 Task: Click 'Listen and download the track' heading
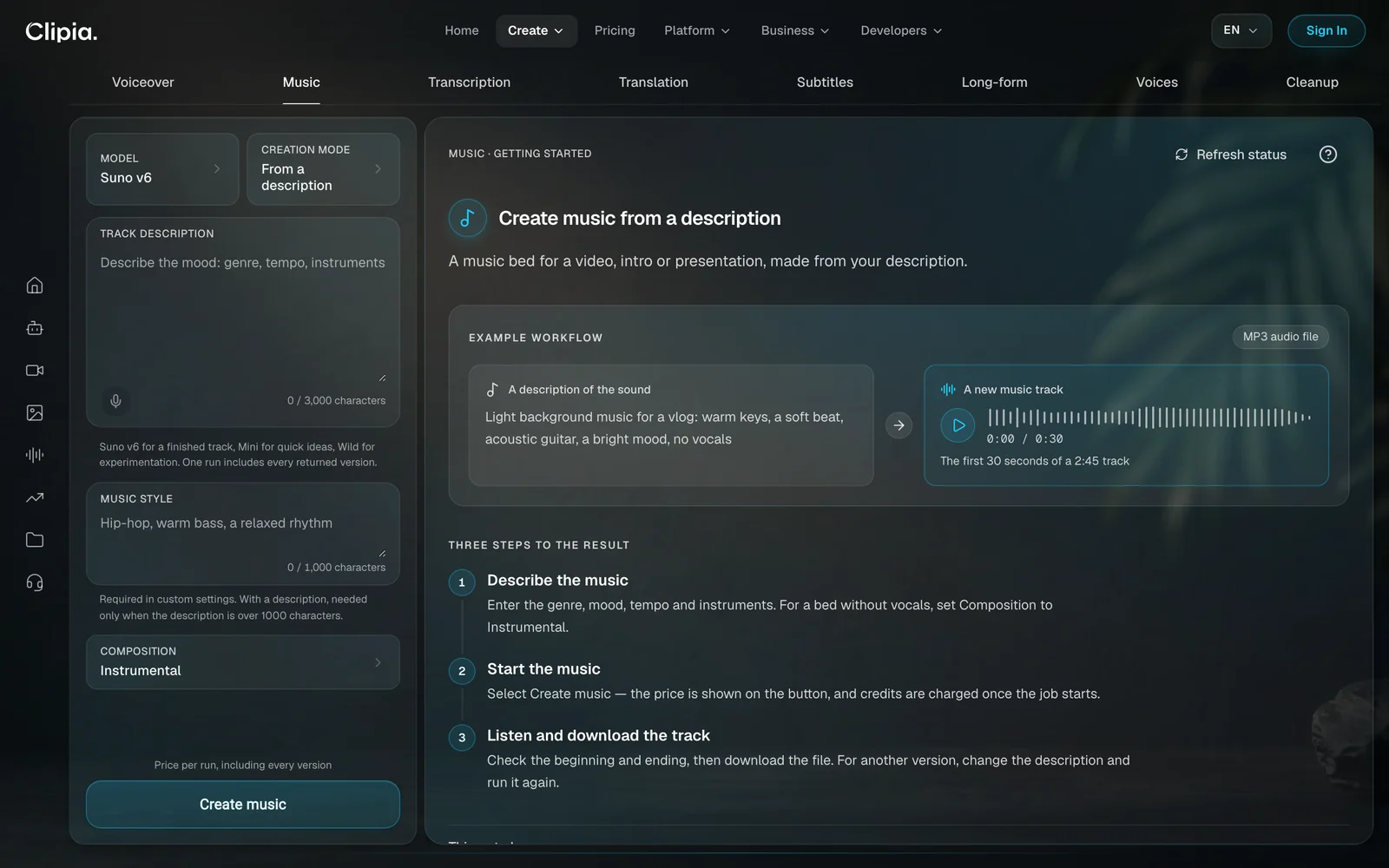coord(598,736)
